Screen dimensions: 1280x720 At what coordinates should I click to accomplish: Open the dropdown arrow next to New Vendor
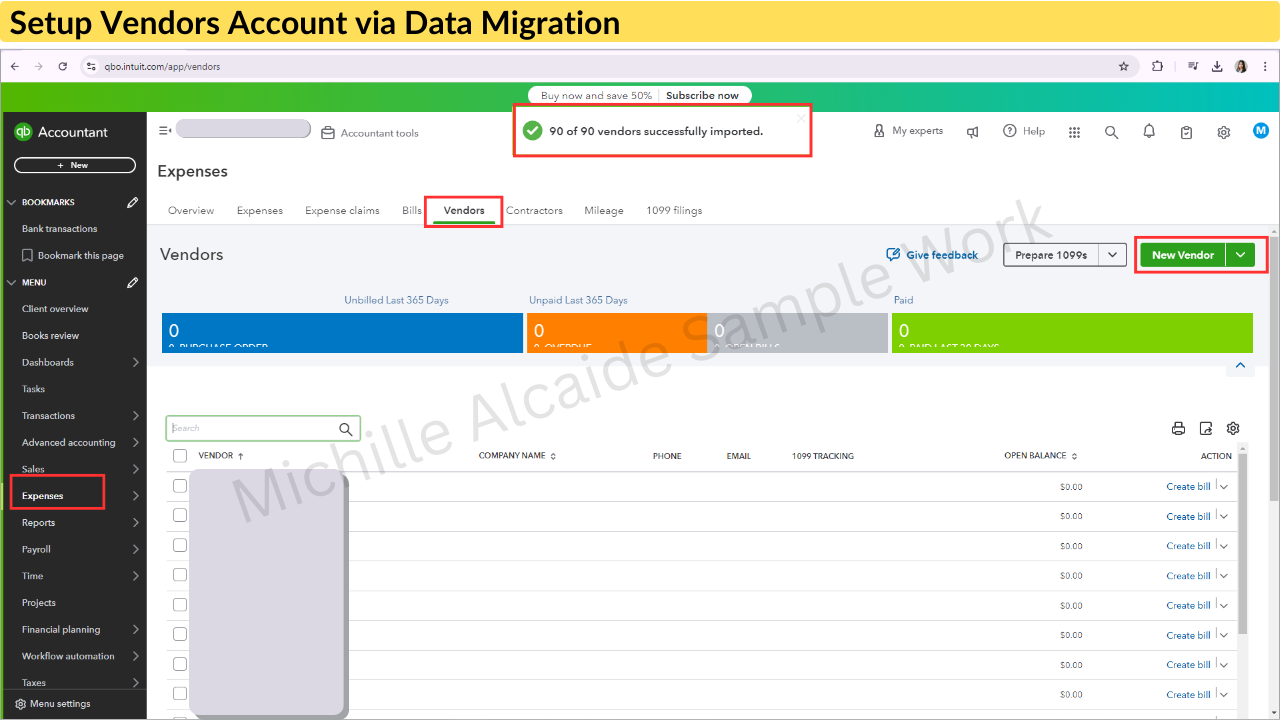click(x=1240, y=255)
